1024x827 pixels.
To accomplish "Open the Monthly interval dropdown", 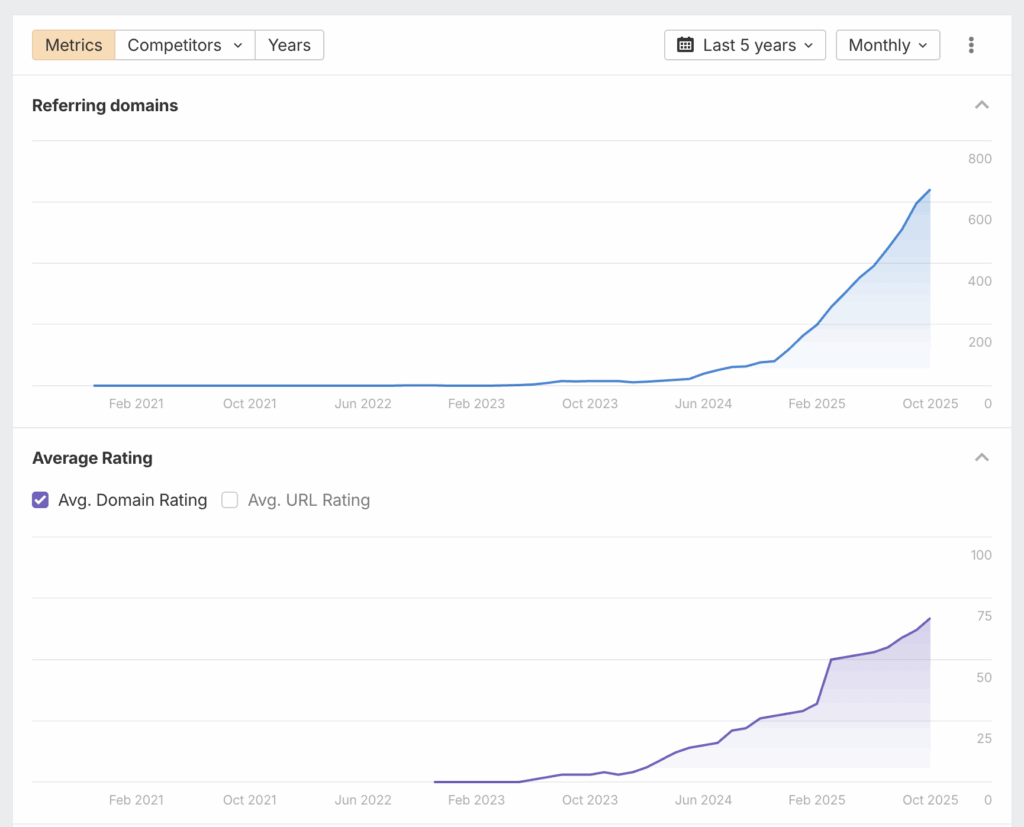I will coord(887,45).
